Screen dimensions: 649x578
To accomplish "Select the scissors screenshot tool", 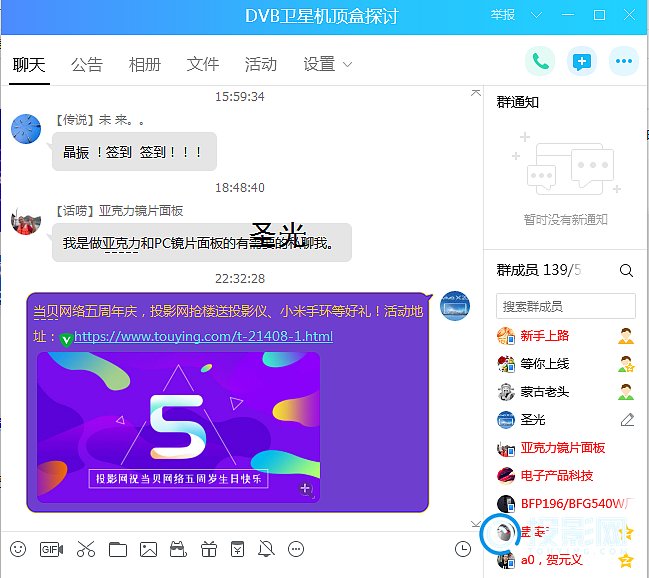I will click(86, 549).
